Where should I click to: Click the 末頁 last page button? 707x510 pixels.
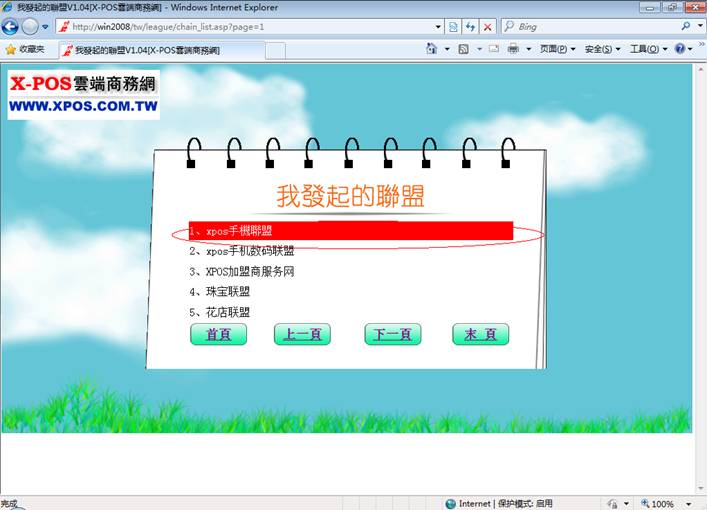pyautogui.click(x=480, y=334)
